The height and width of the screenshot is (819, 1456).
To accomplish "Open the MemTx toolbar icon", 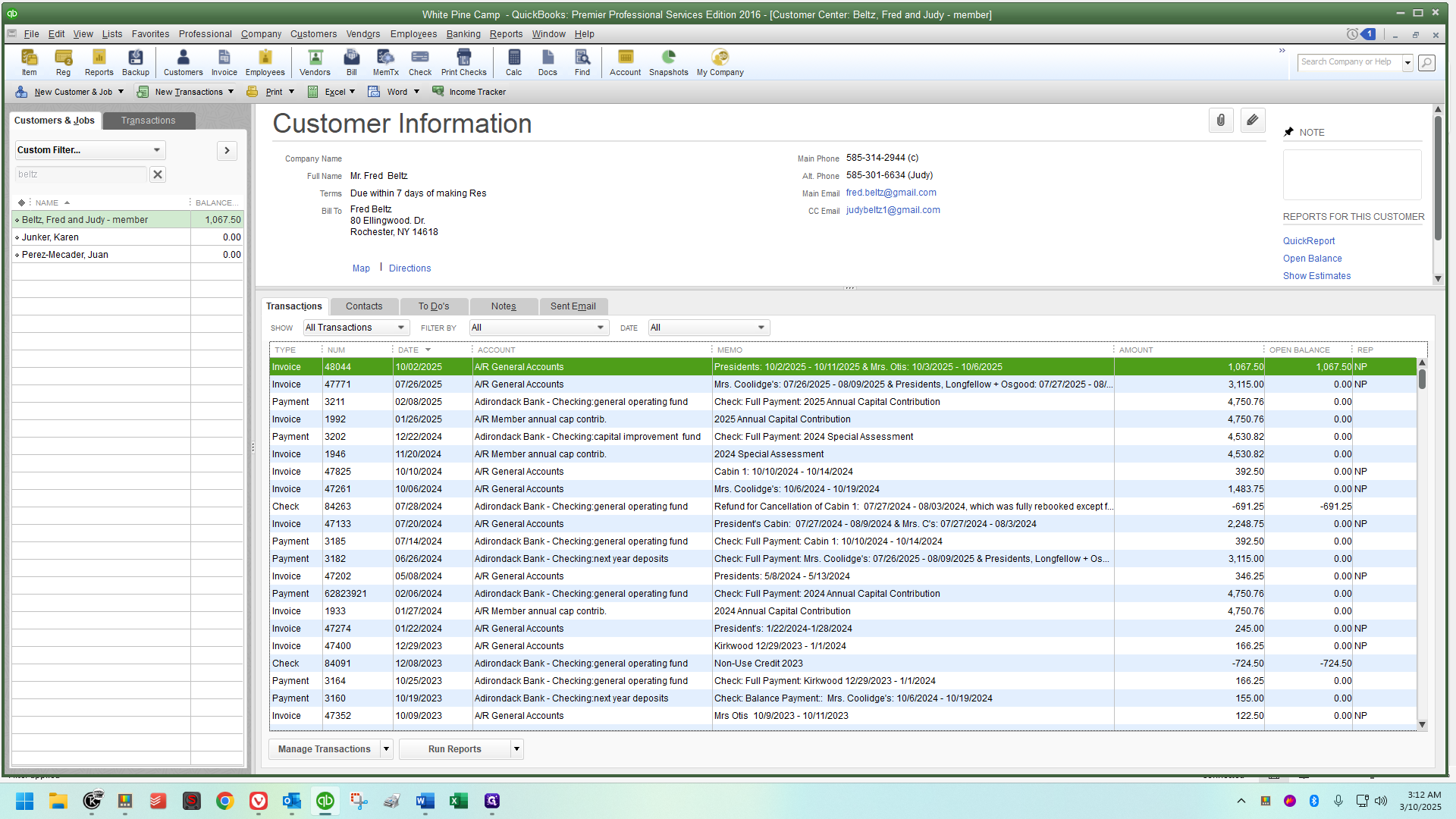I will tap(385, 62).
